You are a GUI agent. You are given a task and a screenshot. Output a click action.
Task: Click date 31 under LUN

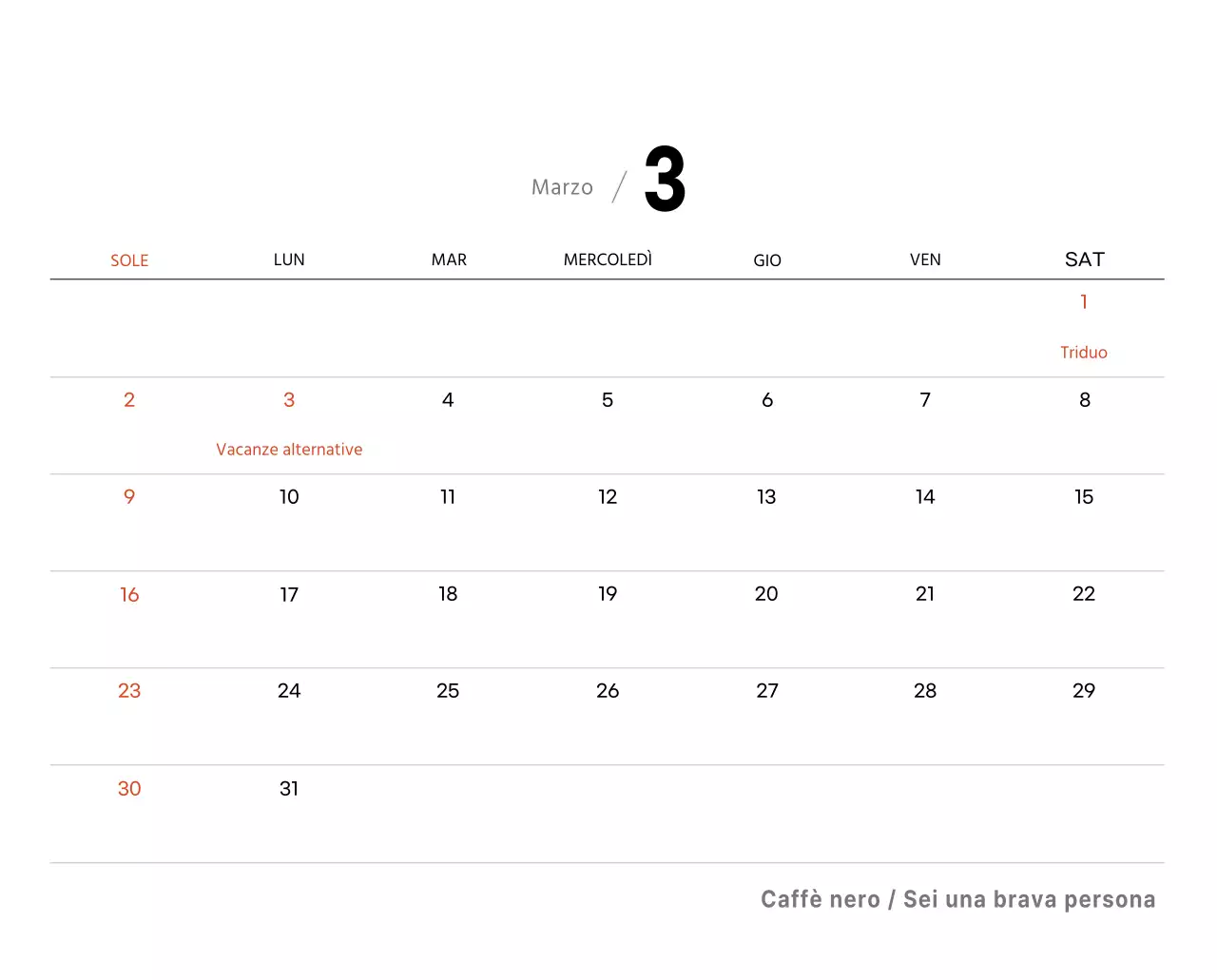(289, 789)
